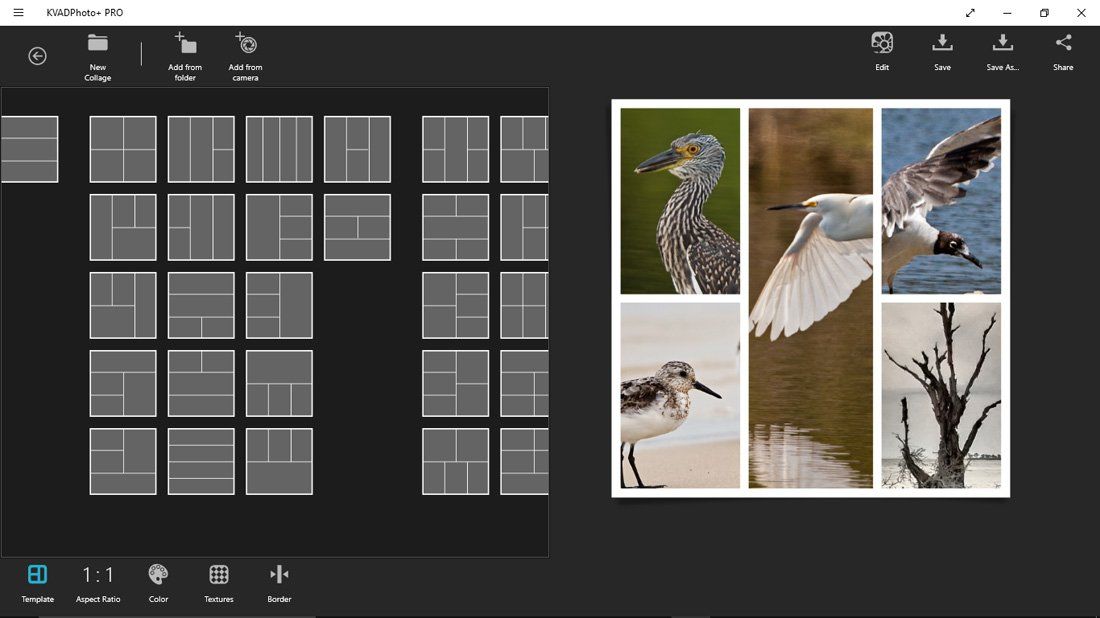
Task: Click the heron photo in the collage
Action: (679, 198)
